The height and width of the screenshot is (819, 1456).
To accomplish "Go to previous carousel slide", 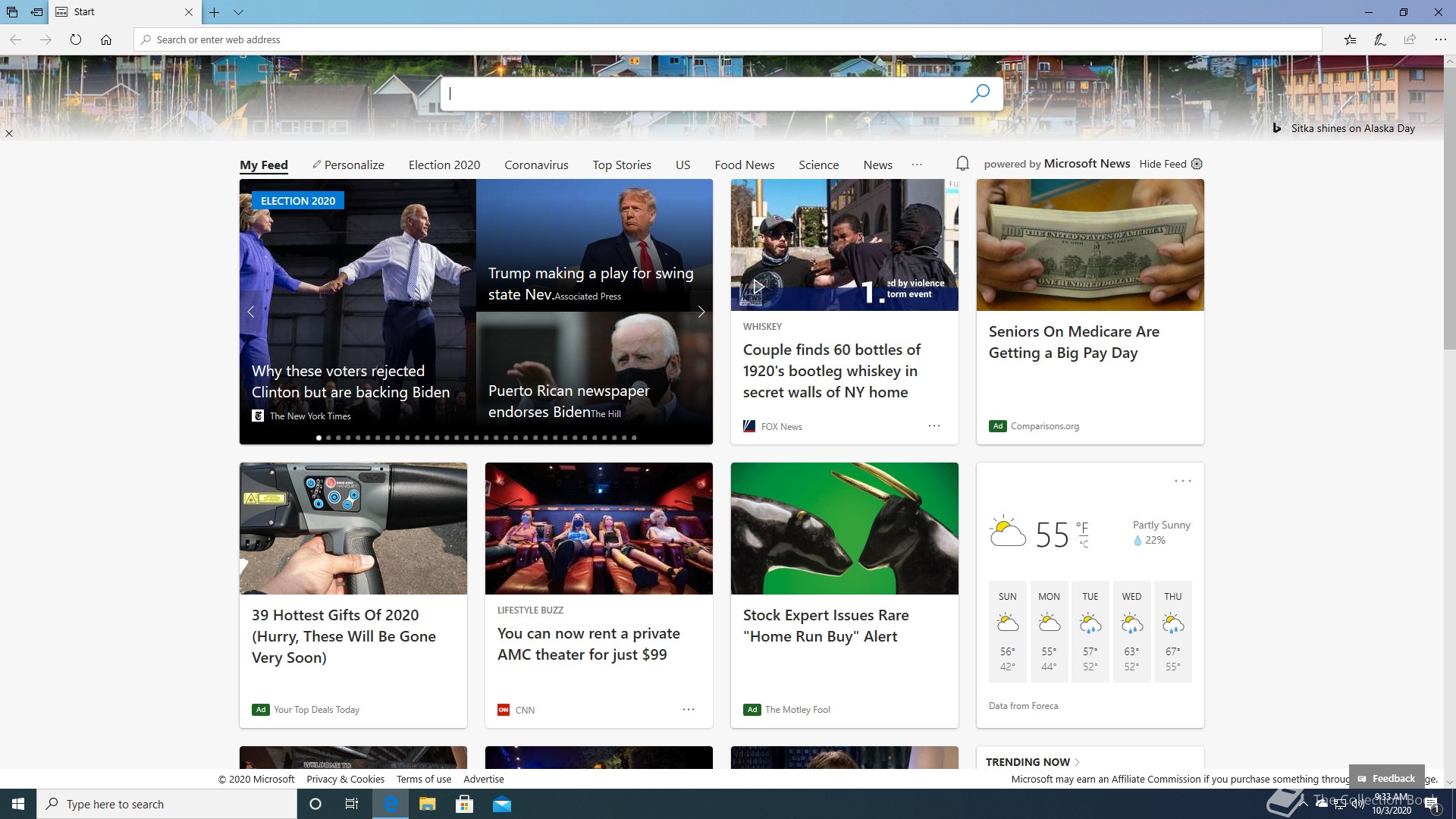I will point(251,312).
